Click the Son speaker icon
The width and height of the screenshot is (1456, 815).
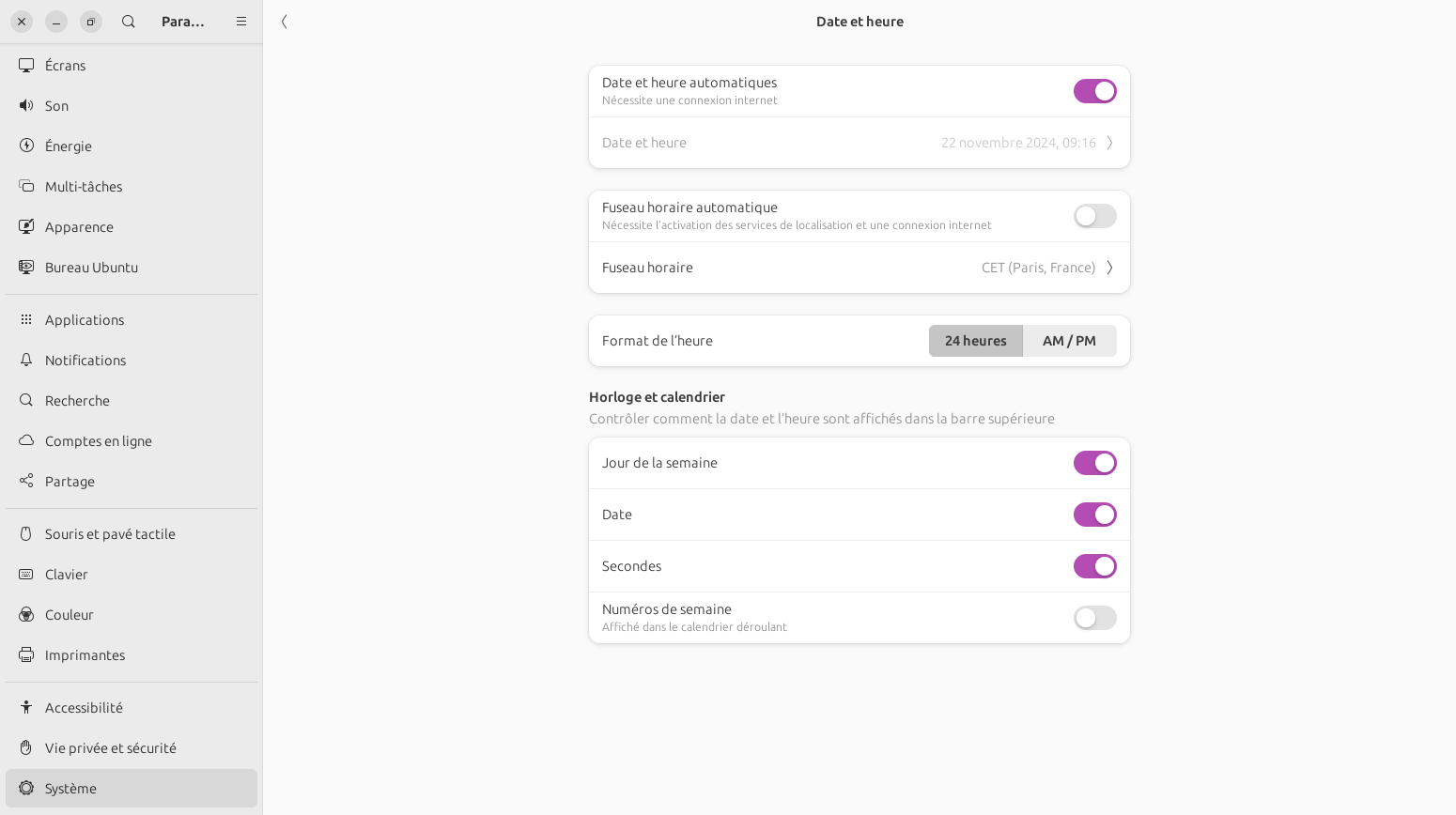tap(26, 105)
